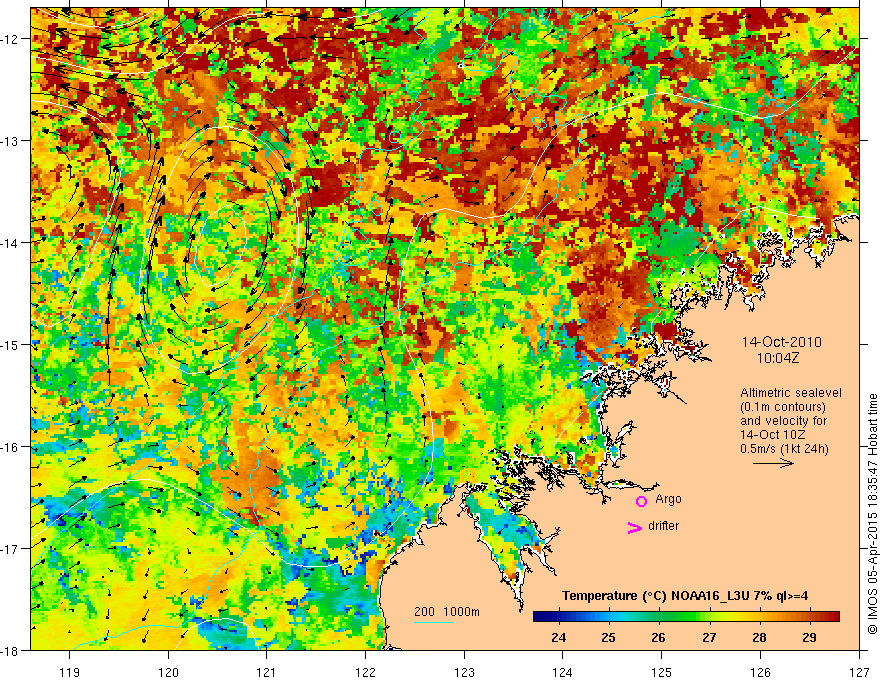
Task: Click latitude axis label -17
Action: pos(10,548)
